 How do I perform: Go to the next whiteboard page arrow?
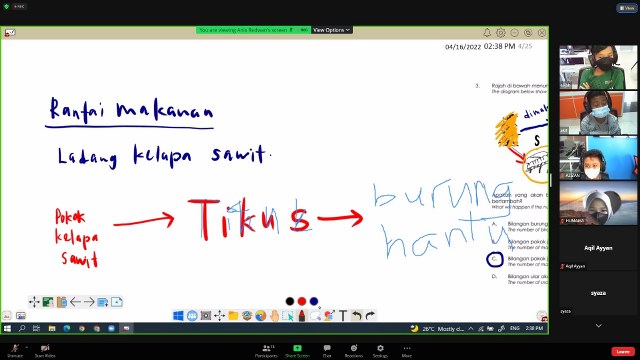(x=89, y=302)
